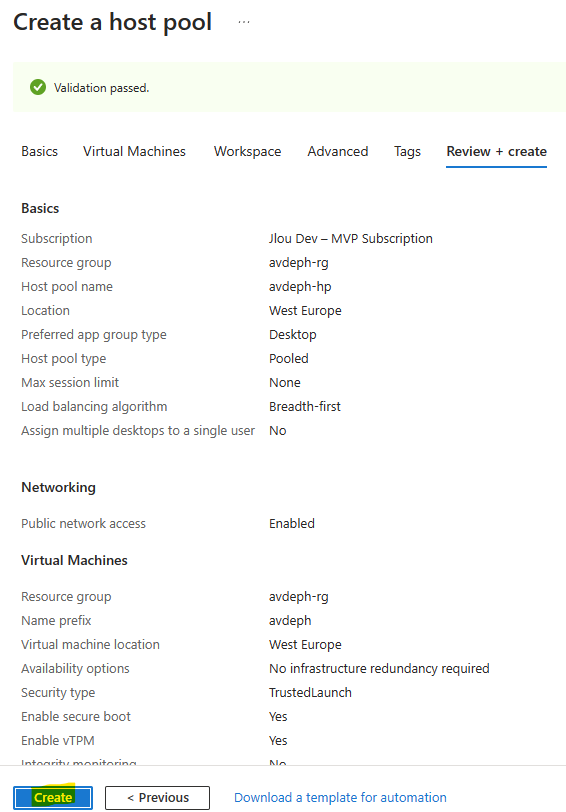Click the Jlou Dev – MVP Subscription value

pos(351,238)
